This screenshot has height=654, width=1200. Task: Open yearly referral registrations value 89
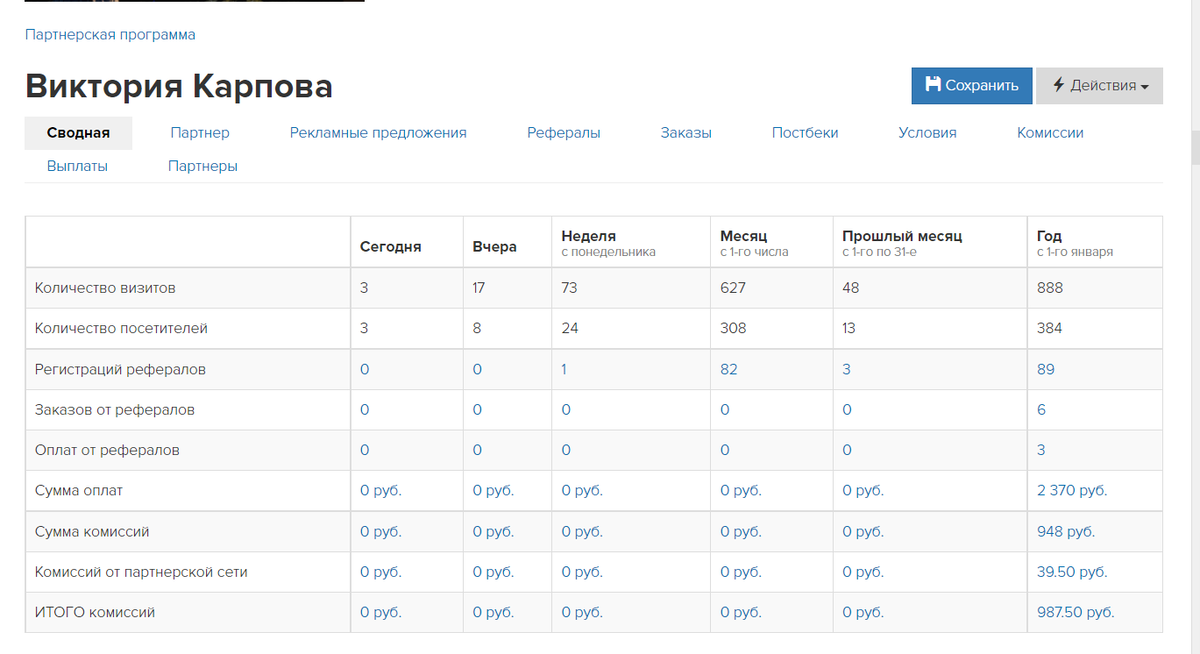pos(1046,369)
